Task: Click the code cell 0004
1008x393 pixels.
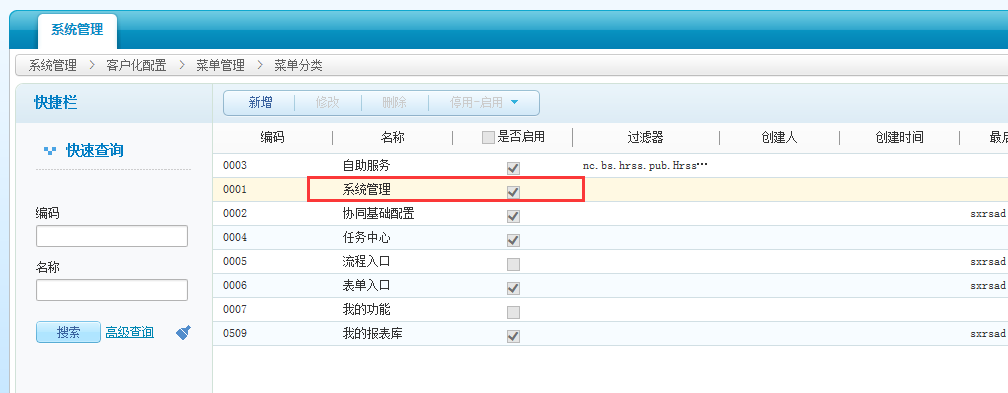Action: tap(235, 237)
